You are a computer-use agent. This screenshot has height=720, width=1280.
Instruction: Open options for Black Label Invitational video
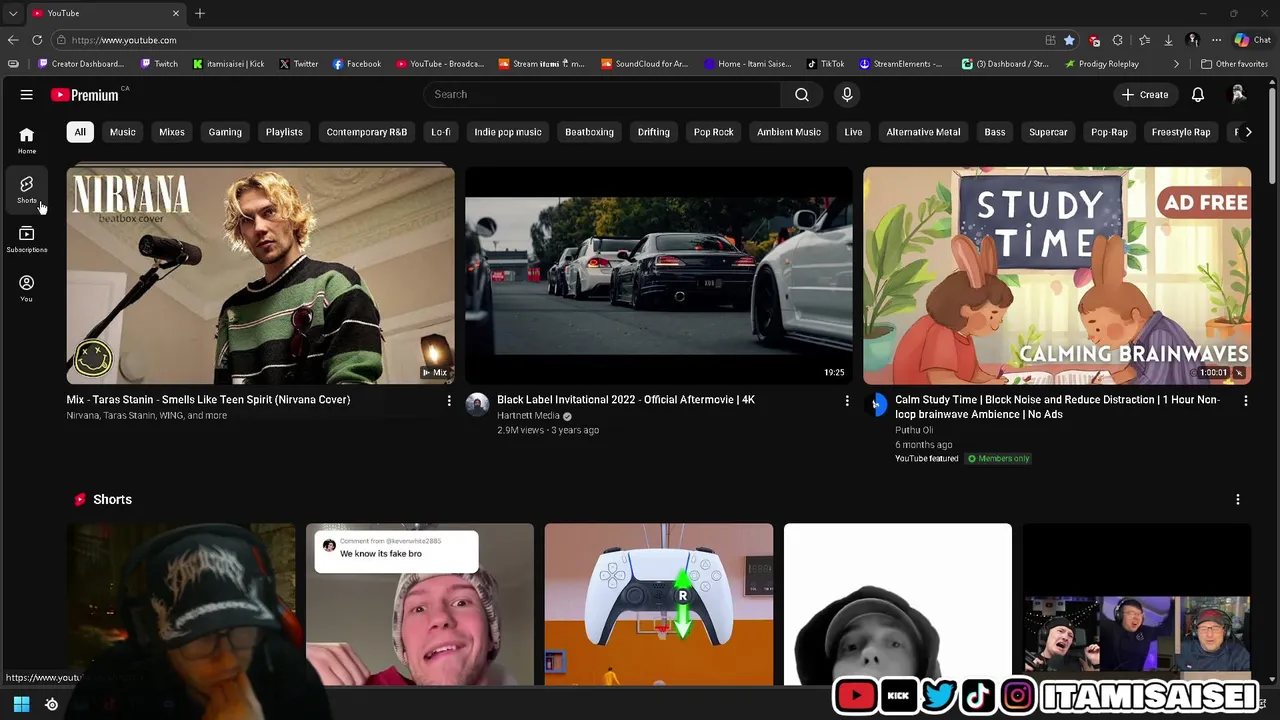pos(847,401)
